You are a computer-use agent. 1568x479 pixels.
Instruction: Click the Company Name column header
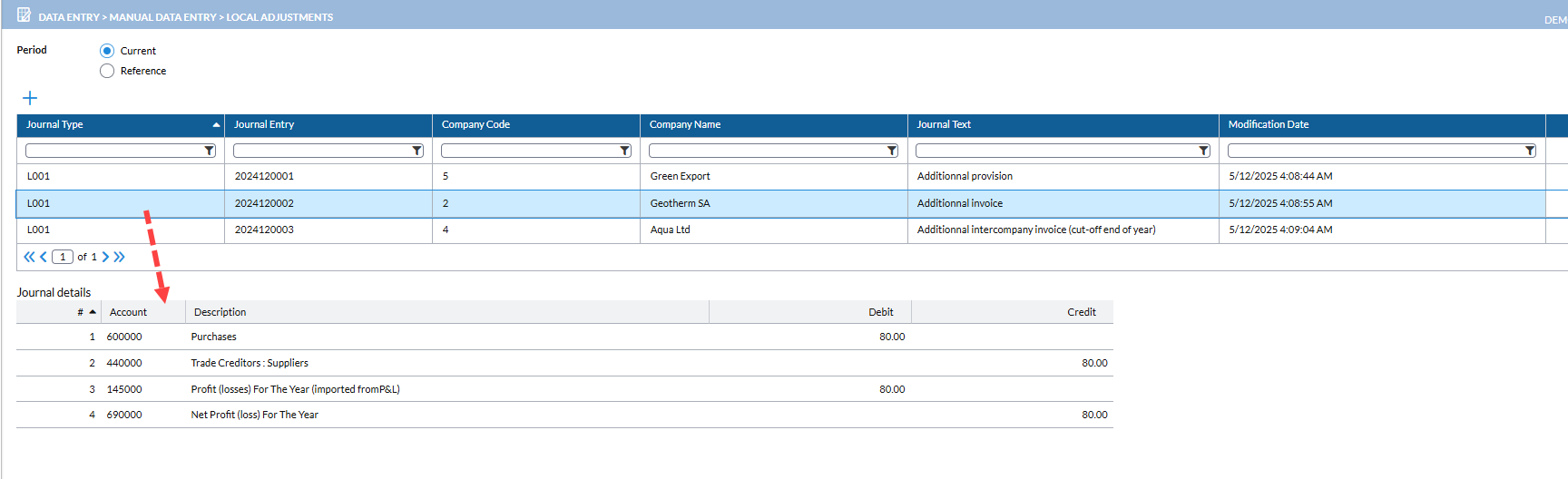point(685,124)
